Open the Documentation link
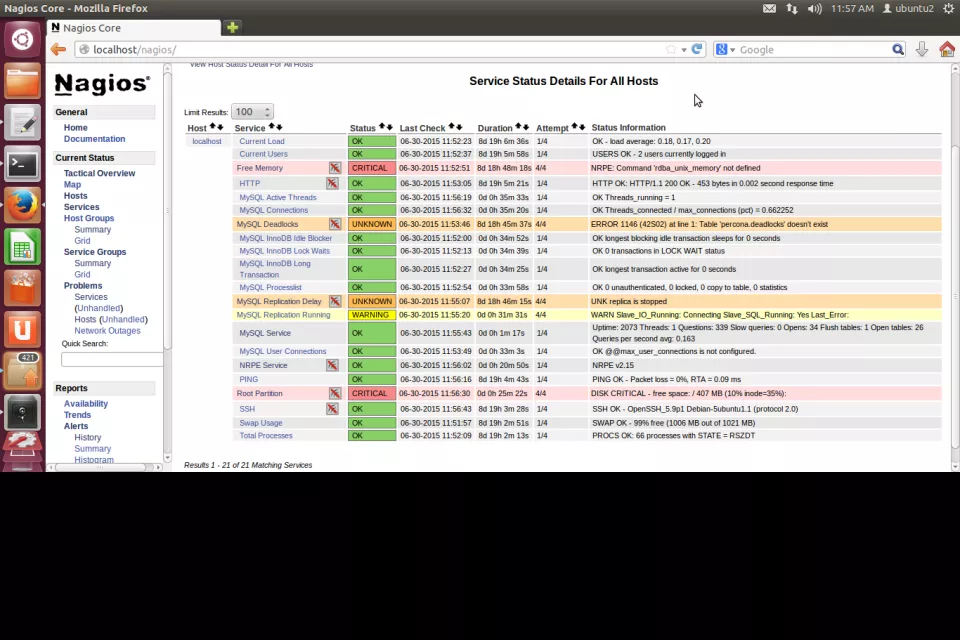 click(x=94, y=139)
